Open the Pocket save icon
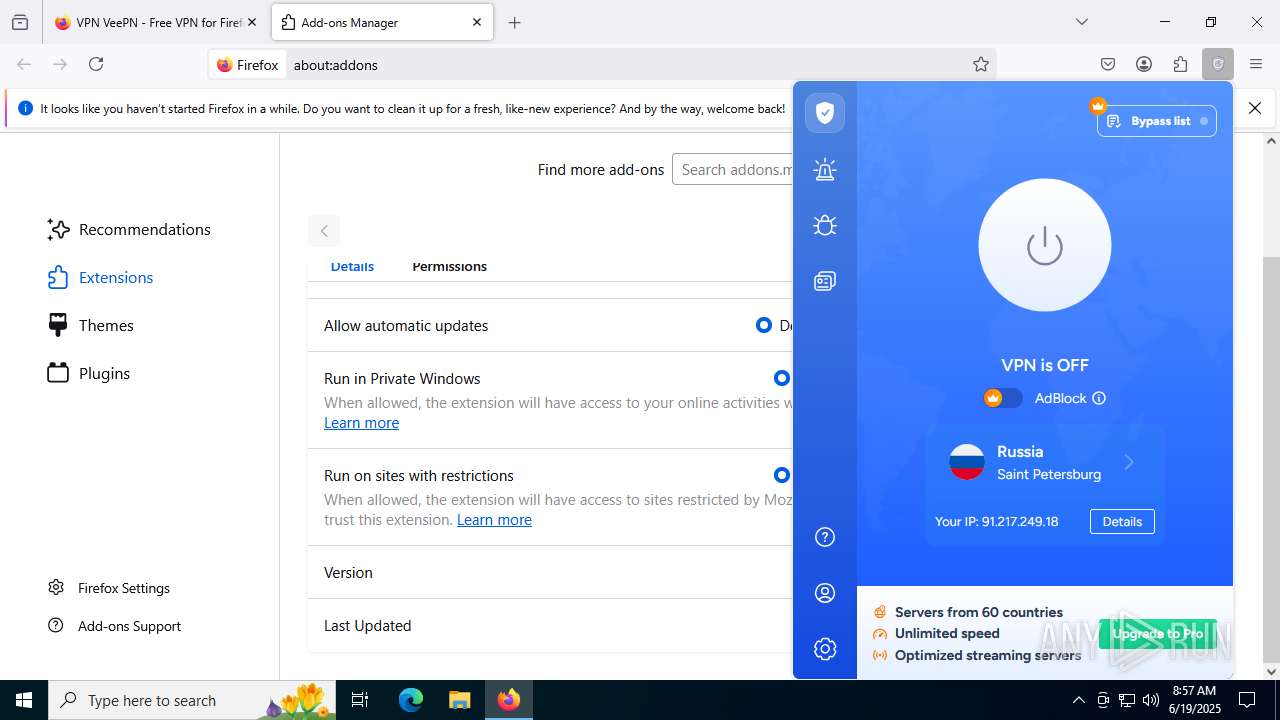 click(x=1108, y=65)
